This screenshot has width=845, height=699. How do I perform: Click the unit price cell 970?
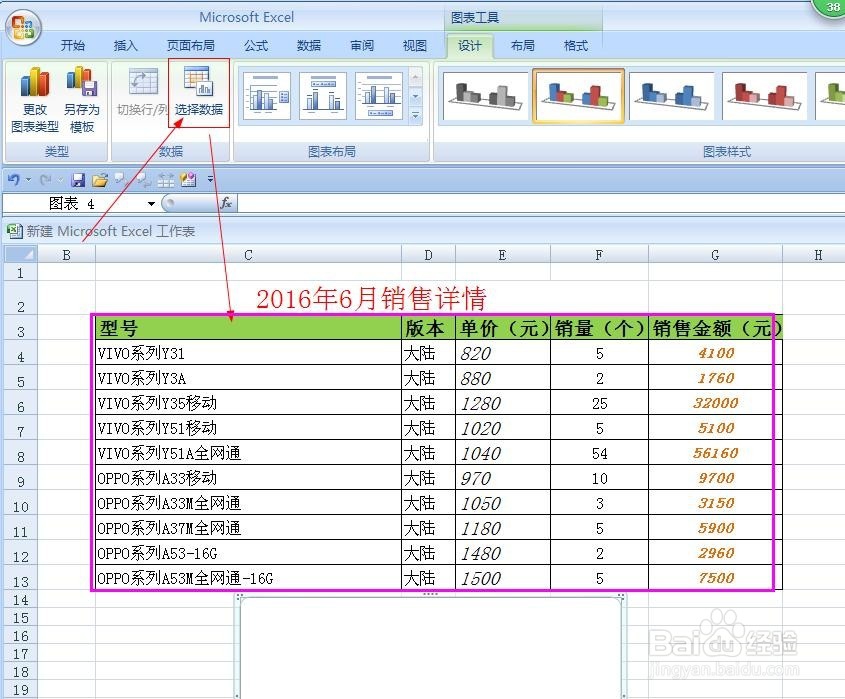(x=503, y=477)
